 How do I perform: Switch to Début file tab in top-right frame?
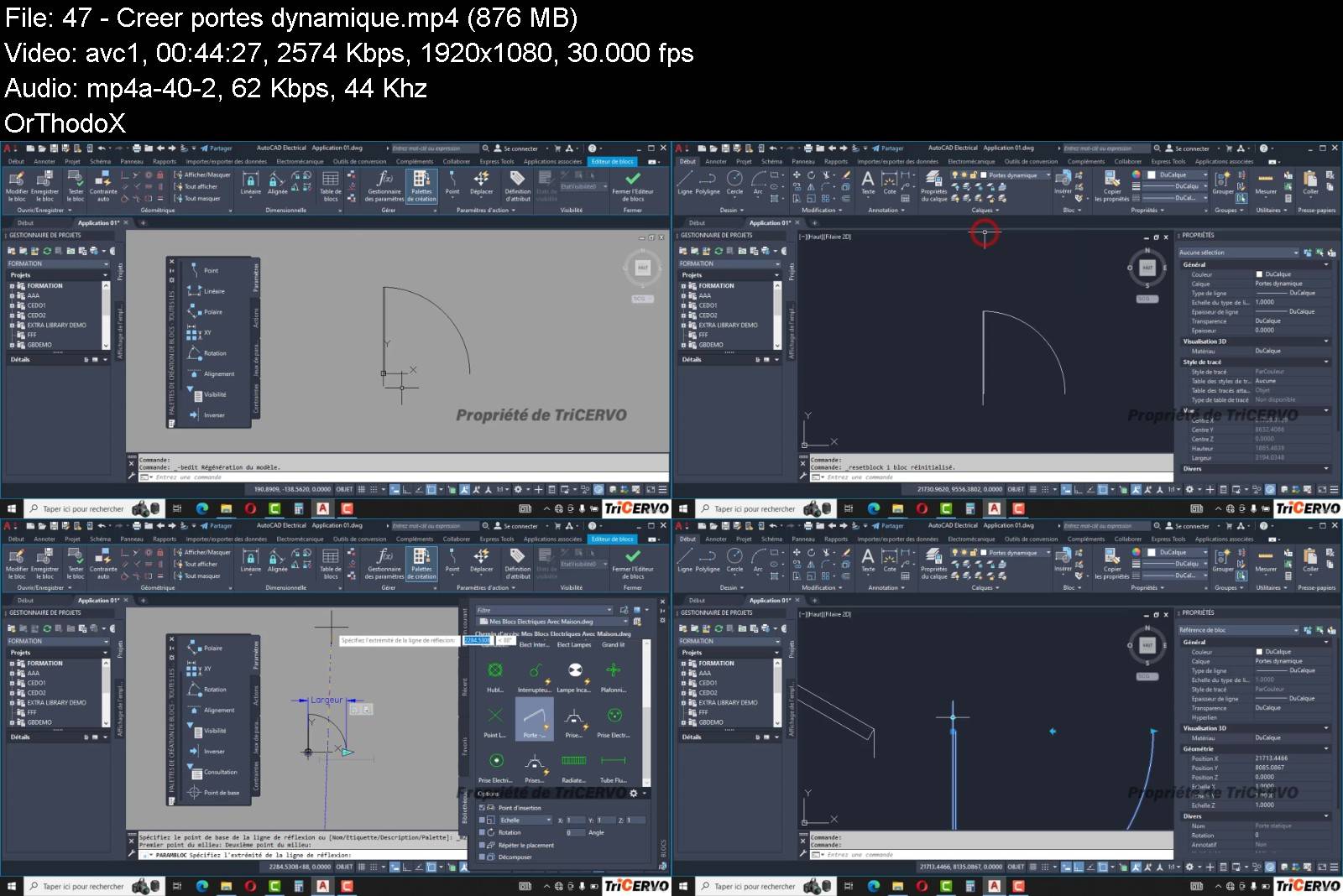coord(697,222)
